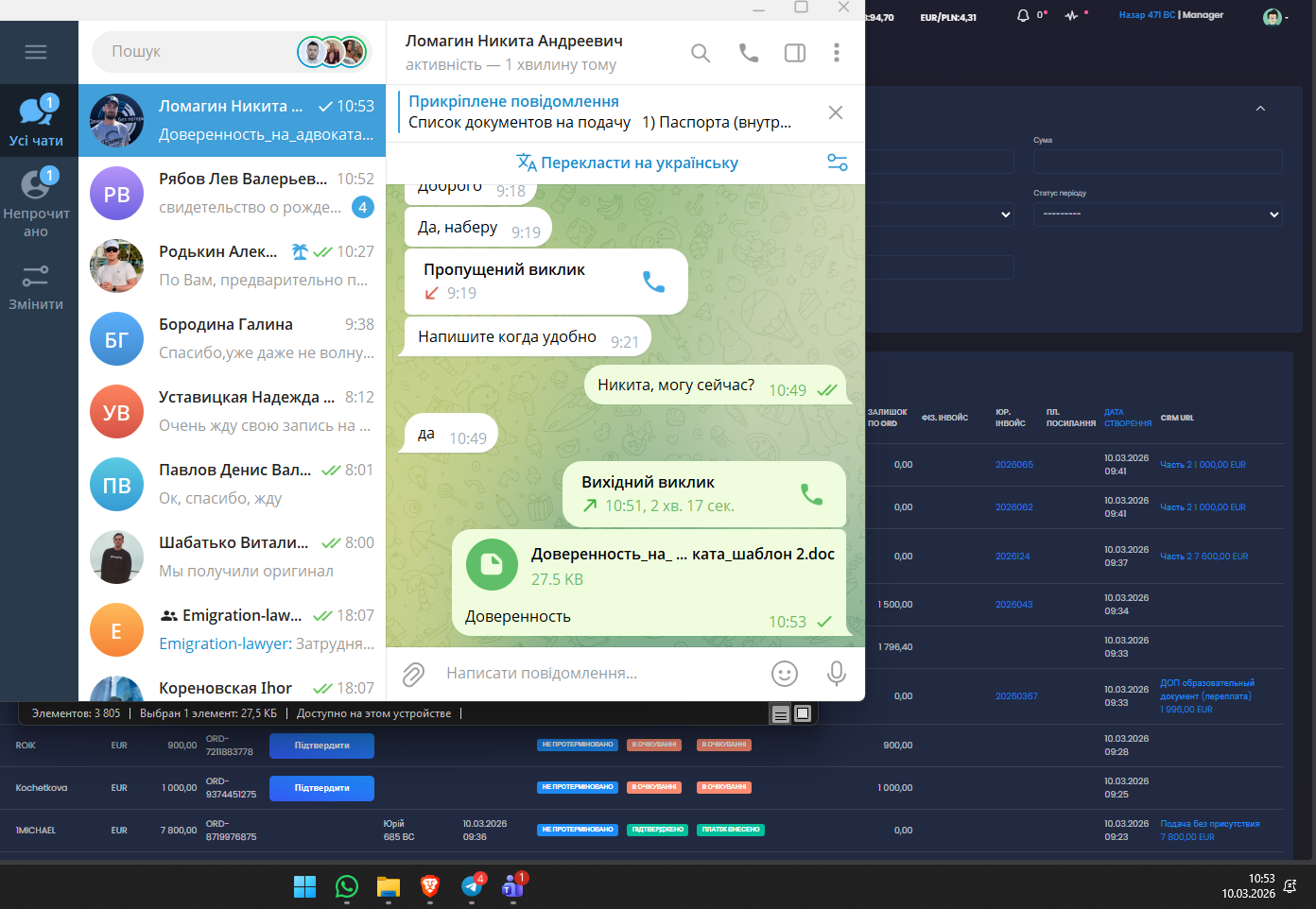Open chat with Шабатько Виталий
1316x909 pixels.
click(233, 557)
